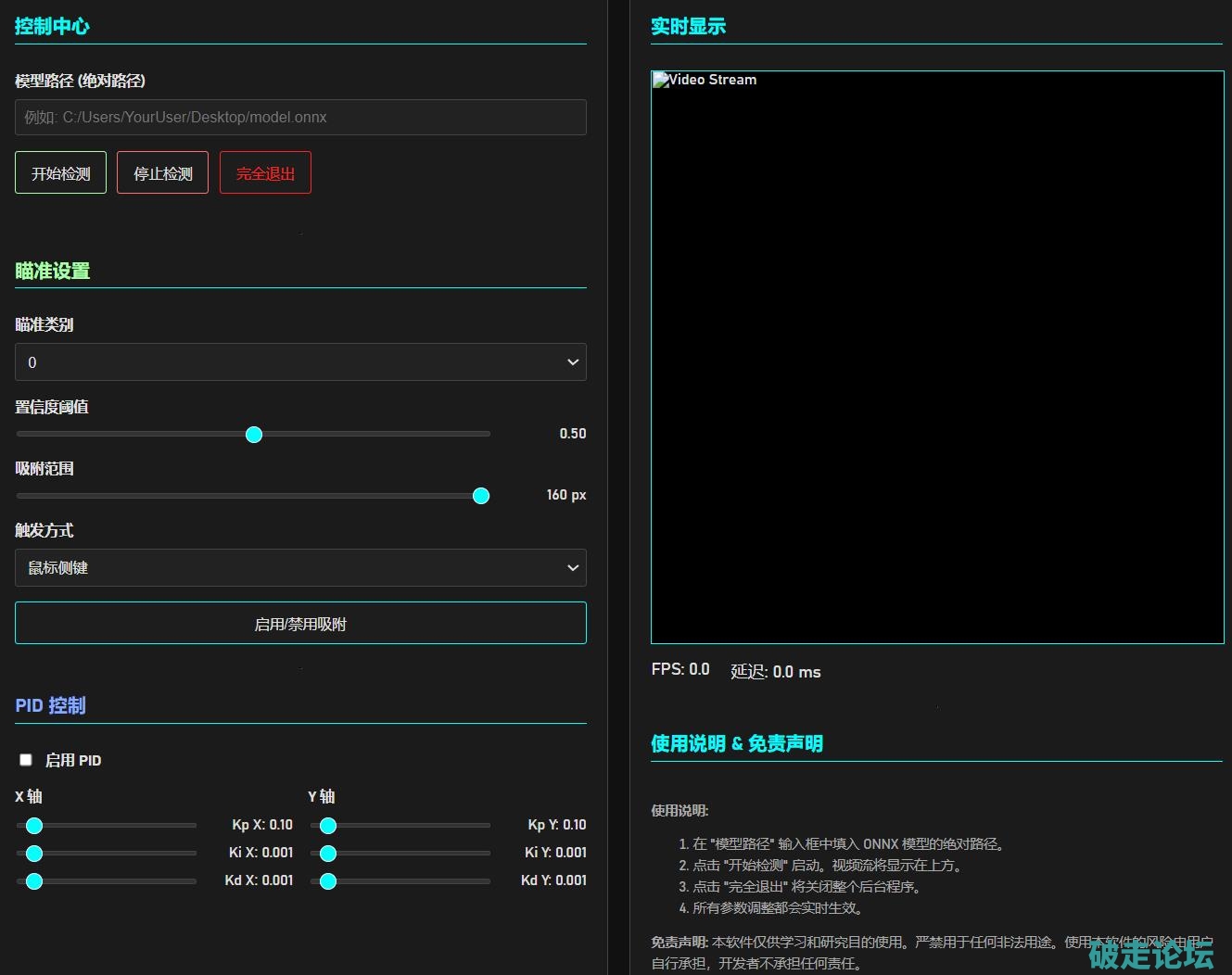Screen dimensions: 1232x975
Task: Click the chevron arrow of 触发方式 dropdown
Action: click(573, 568)
